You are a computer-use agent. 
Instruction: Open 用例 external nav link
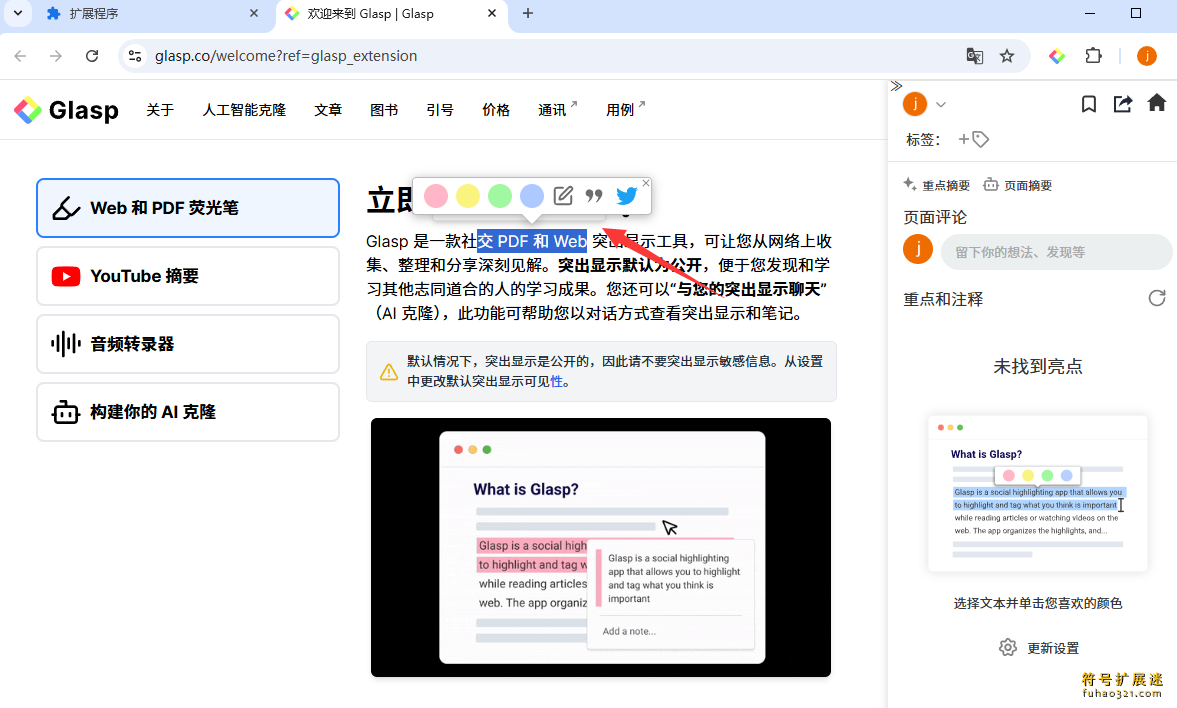click(625, 110)
